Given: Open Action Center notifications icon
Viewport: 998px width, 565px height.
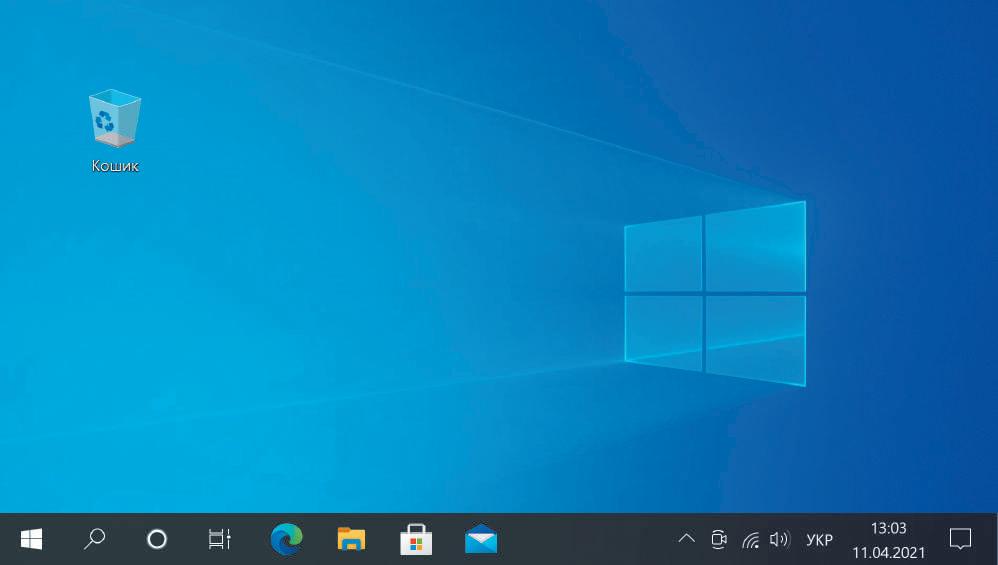Looking at the screenshot, I should tap(960, 540).
